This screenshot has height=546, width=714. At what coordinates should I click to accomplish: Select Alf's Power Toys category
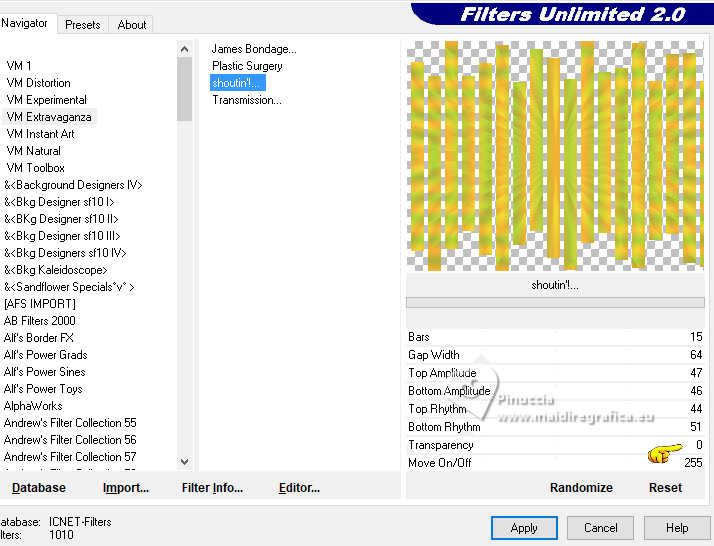43,389
